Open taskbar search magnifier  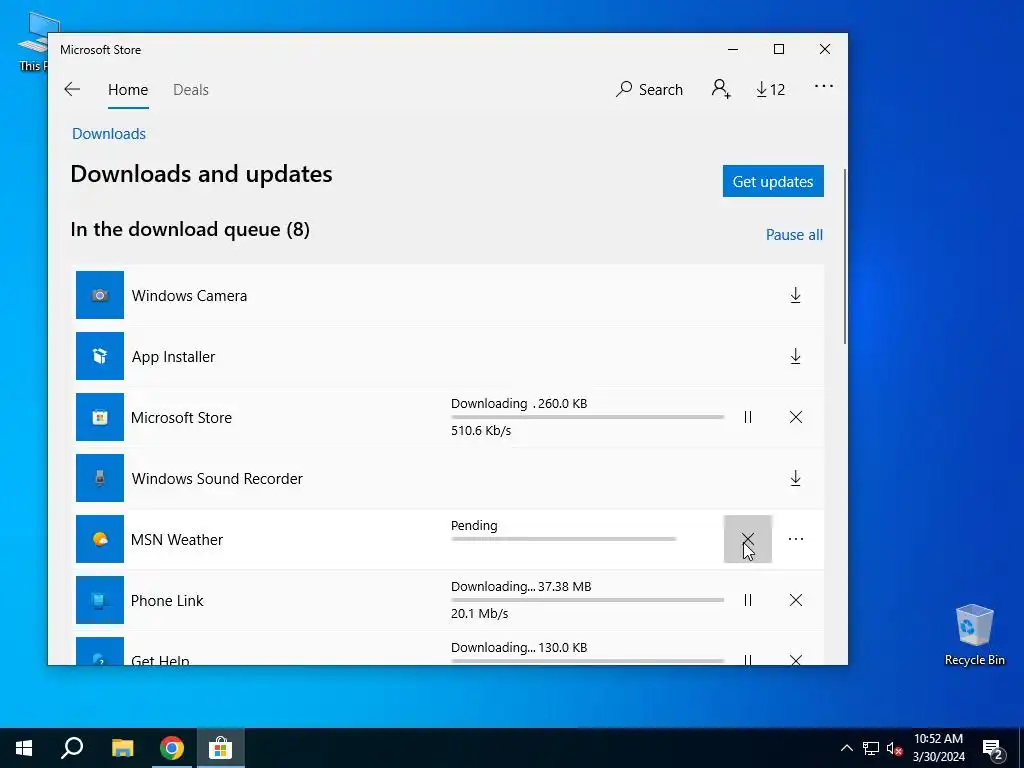72,748
